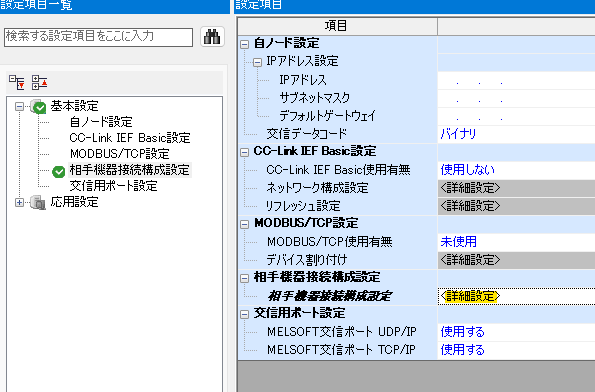Image resolution: width=595 pixels, height=392 pixels.
Task: Collapse the 基本設定 tree node
Action: pos(19,107)
